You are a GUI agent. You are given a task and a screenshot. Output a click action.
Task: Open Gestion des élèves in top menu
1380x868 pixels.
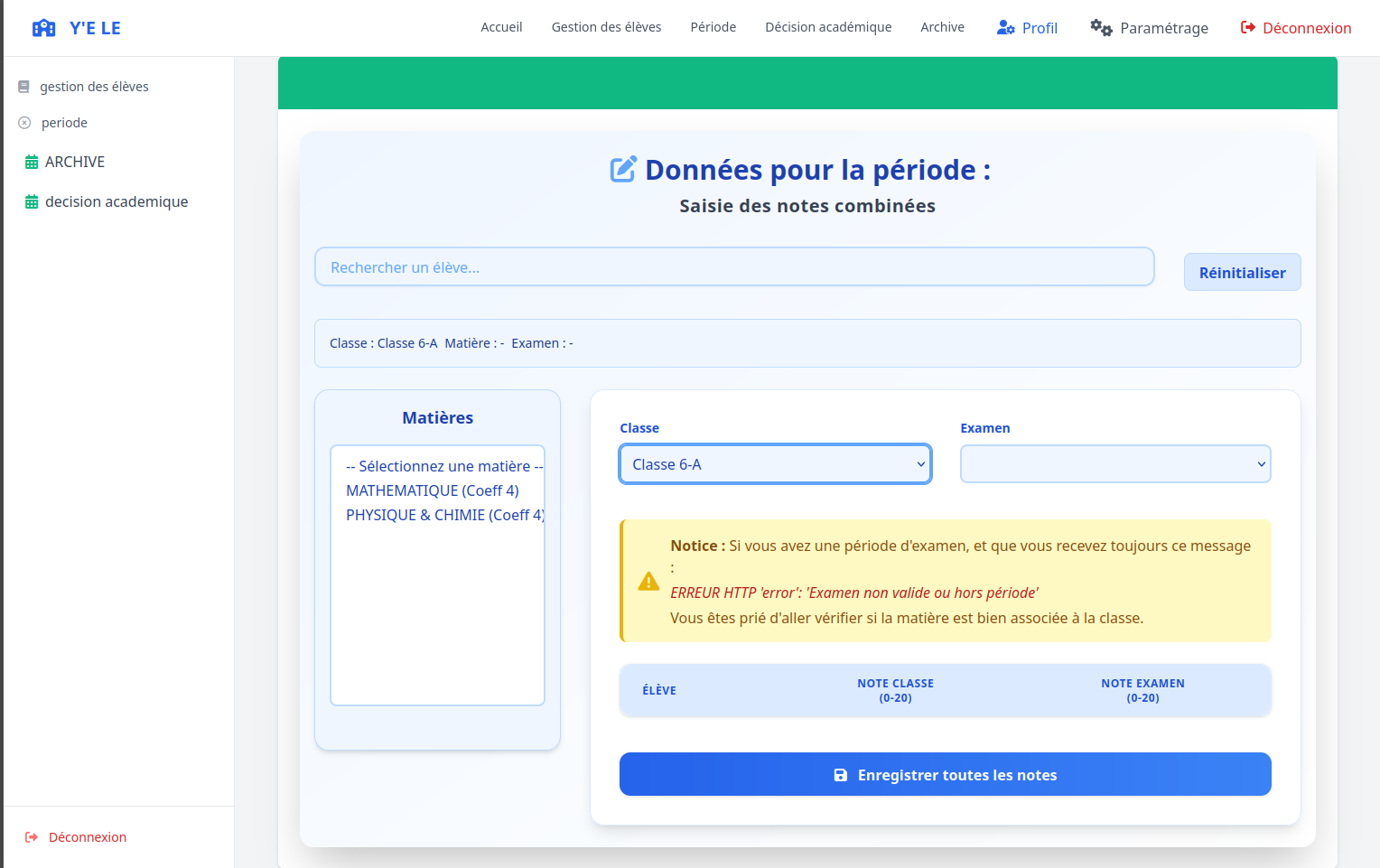(606, 27)
